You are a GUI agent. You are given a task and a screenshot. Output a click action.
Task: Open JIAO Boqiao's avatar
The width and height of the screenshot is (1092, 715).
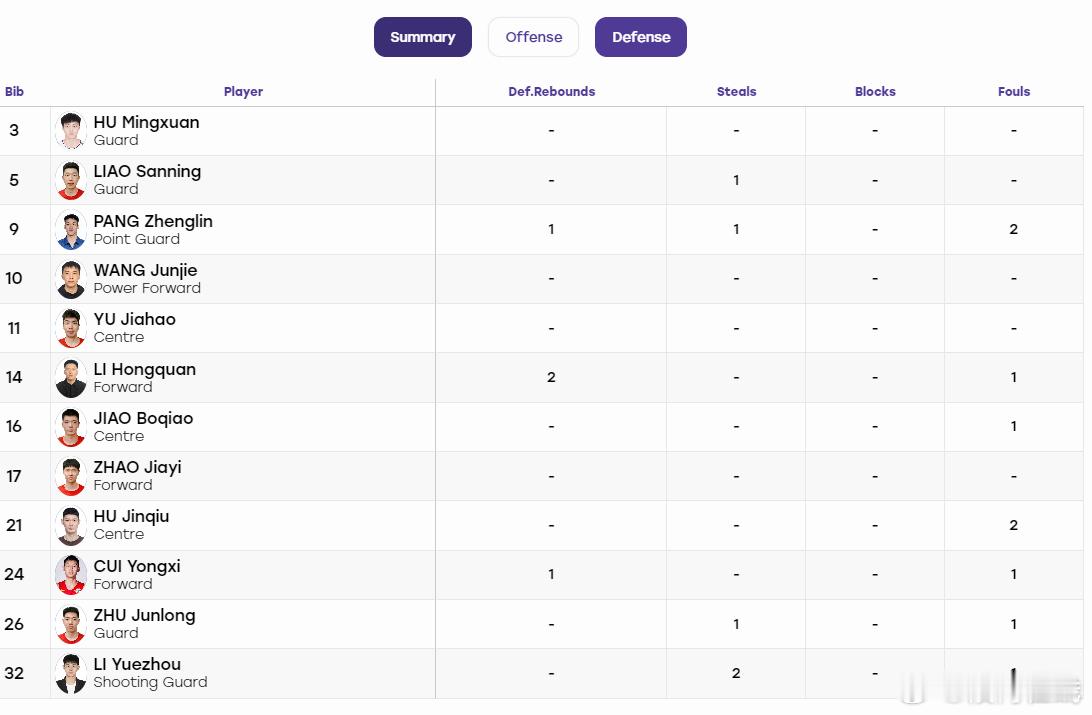click(x=71, y=427)
